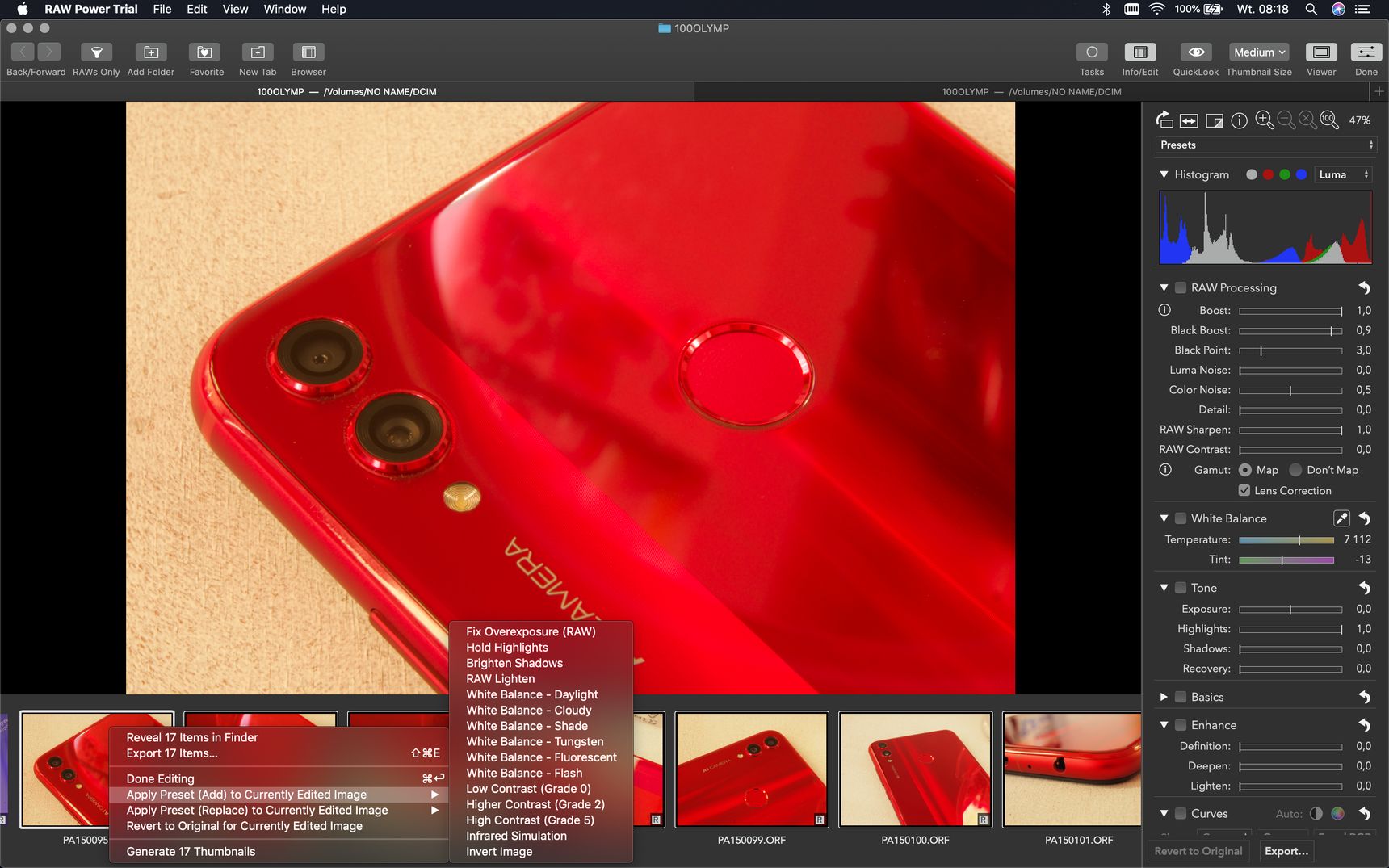
Task: Collapse the White Balance disclosure triangle
Action: click(x=1164, y=518)
